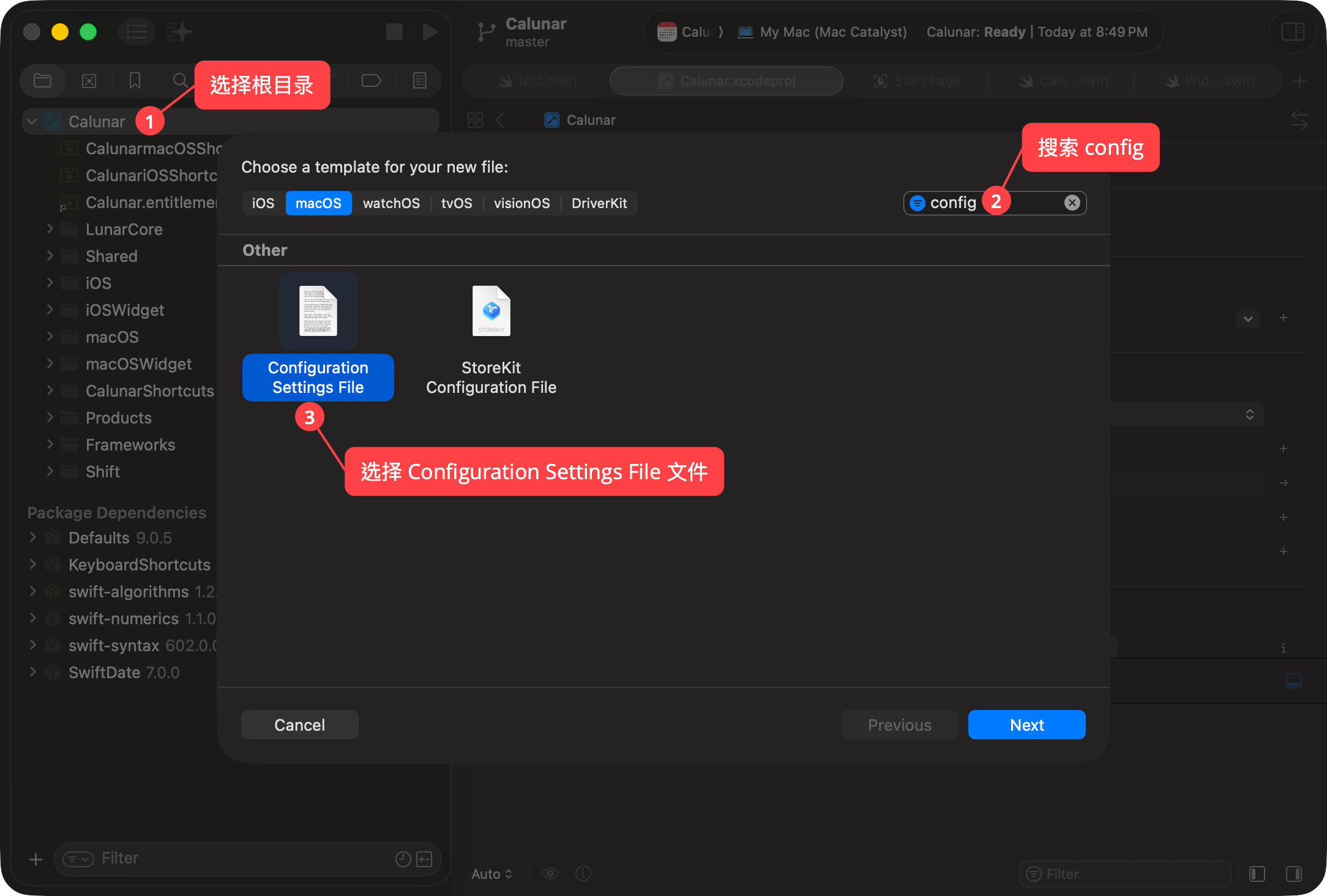The height and width of the screenshot is (896, 1327).
Task: Switch to the visionOS platform tab
Action: pyautogui.click(x=521, y=203)
